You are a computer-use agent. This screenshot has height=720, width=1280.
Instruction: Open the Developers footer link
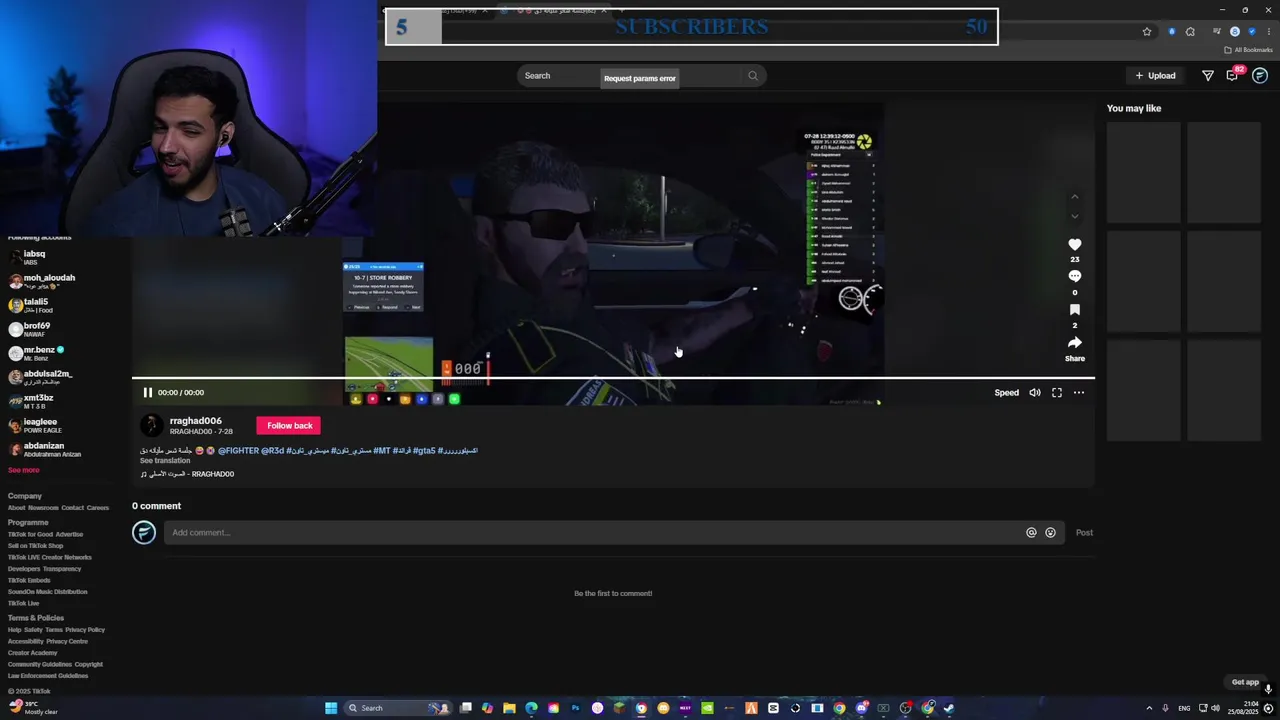pos(24,569)
